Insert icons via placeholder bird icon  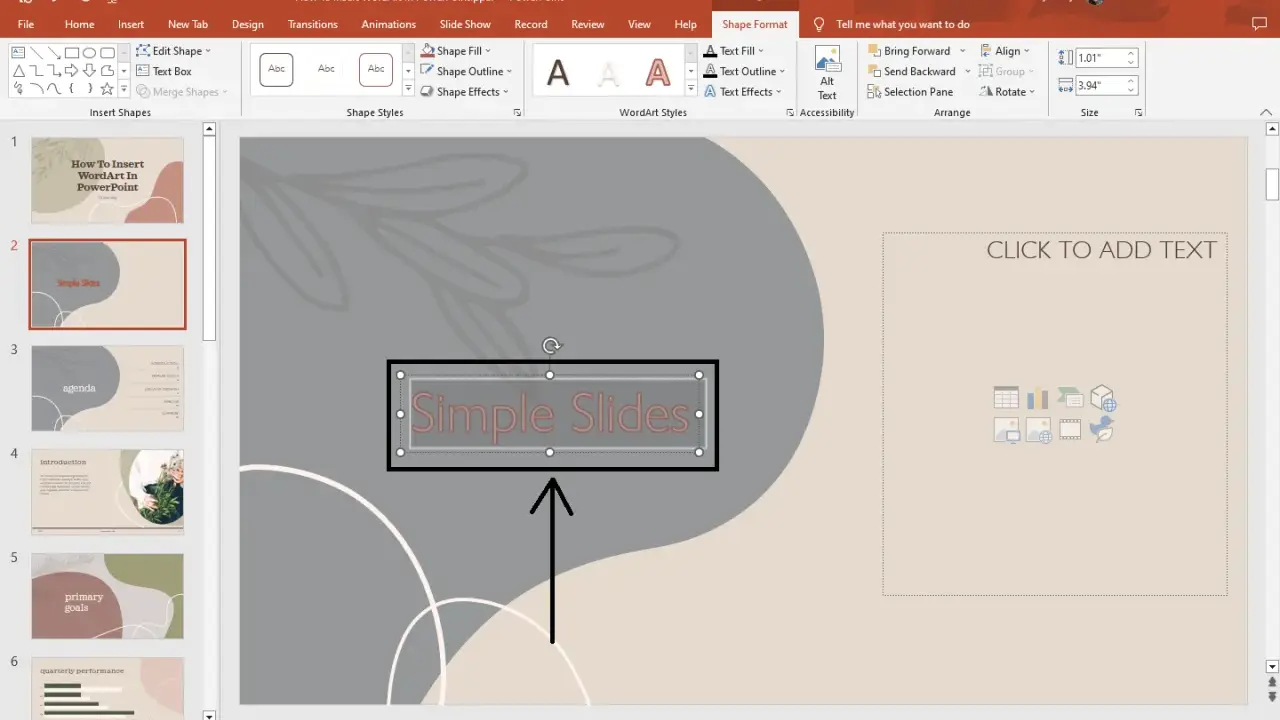[x=1102, y=430]
